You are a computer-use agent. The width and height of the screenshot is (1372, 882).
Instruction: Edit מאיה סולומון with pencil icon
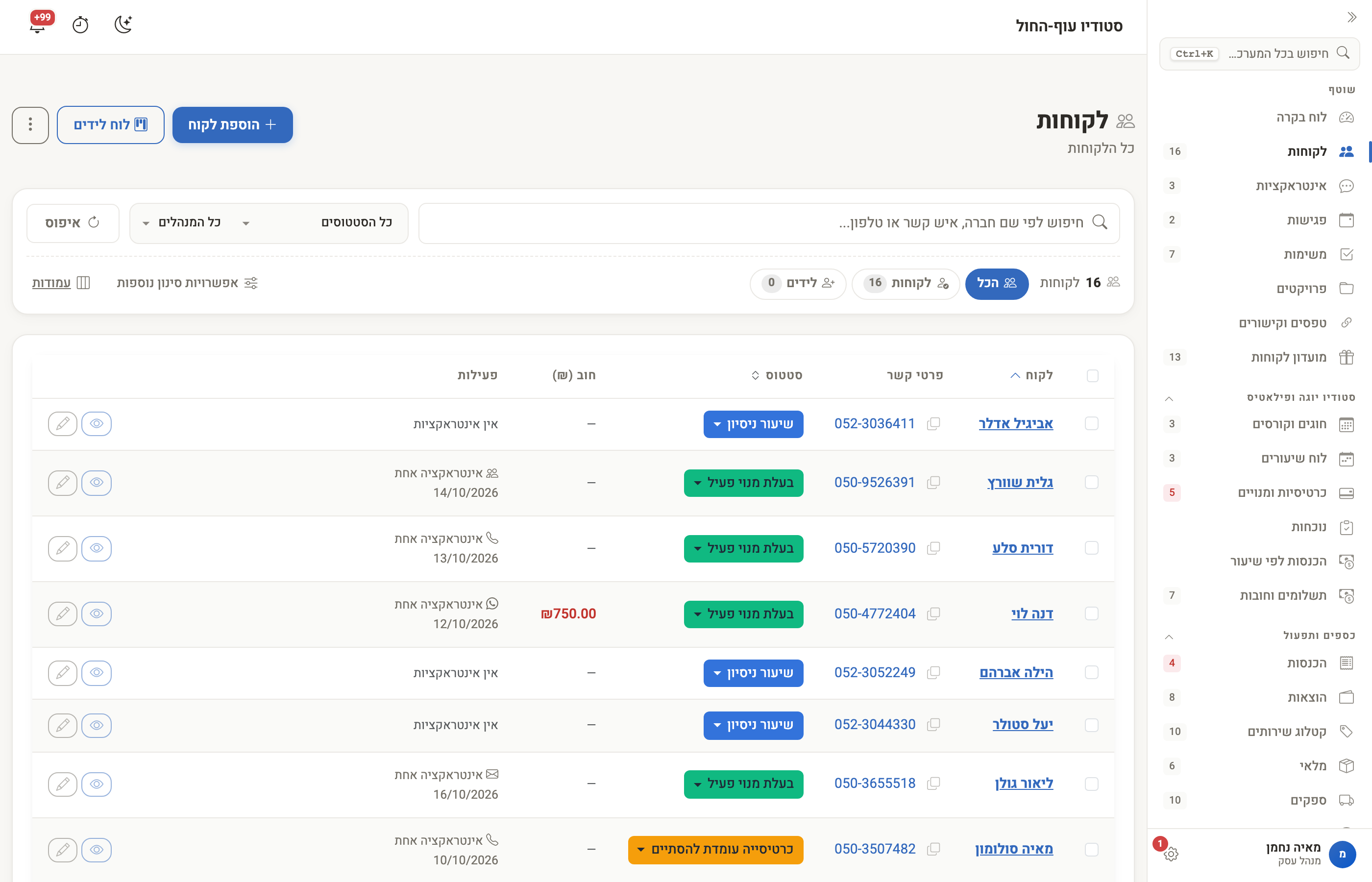click(x=62, y=849)
